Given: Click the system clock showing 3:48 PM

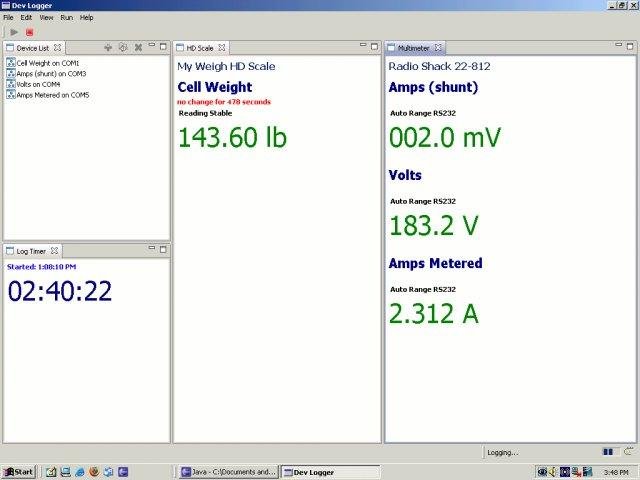Looking at the screenshot, I should (616, 472).
